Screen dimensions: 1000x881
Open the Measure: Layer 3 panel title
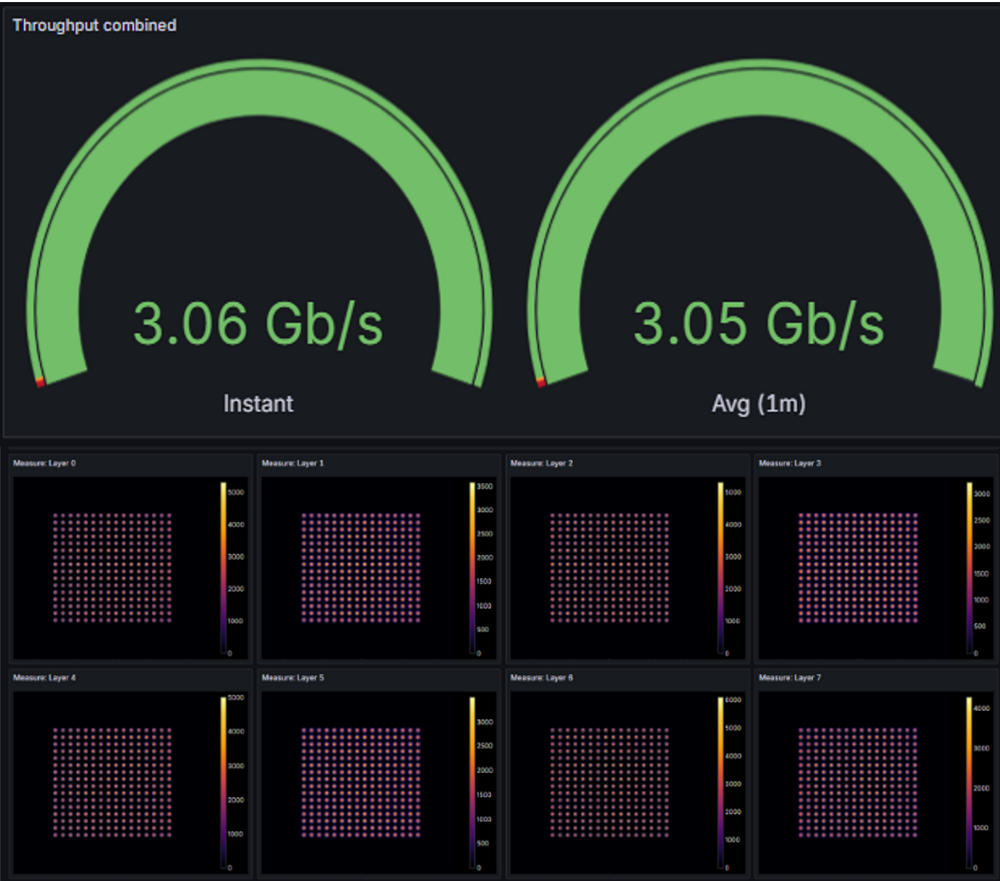(790, 464)
